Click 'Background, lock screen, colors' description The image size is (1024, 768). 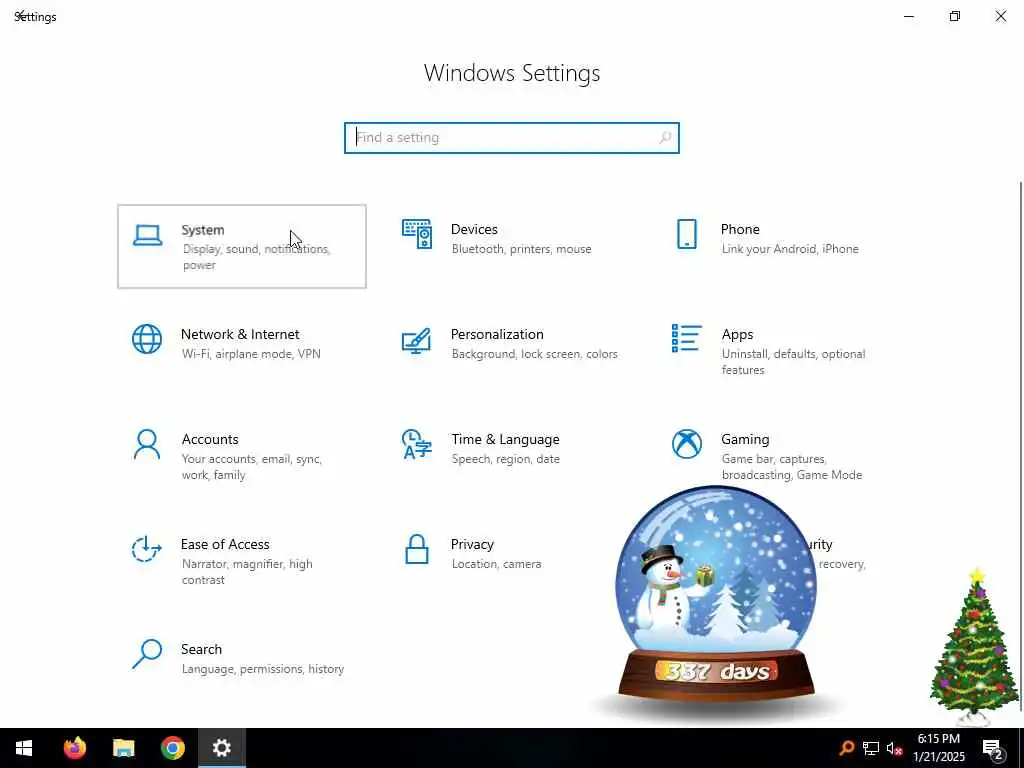coord(534,354)
